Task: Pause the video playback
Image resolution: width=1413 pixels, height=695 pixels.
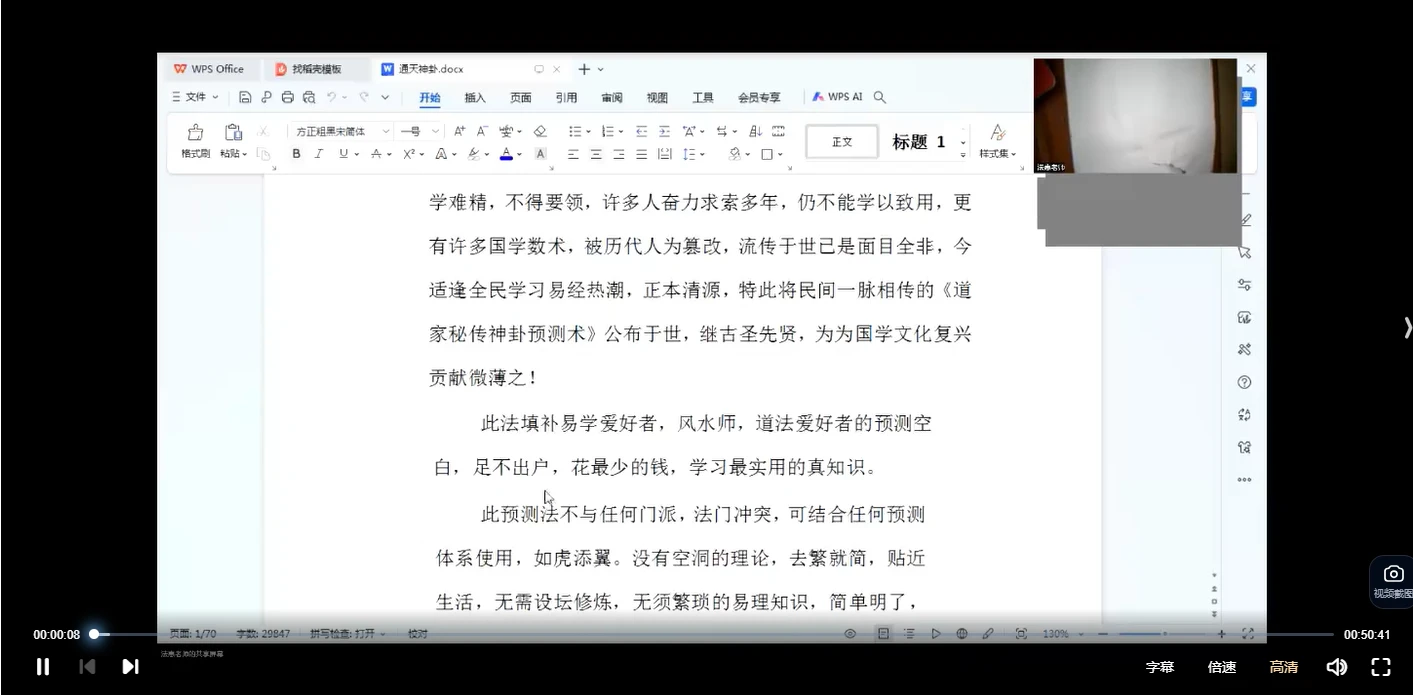Action: pyautogui.click(x=43, y=667)
